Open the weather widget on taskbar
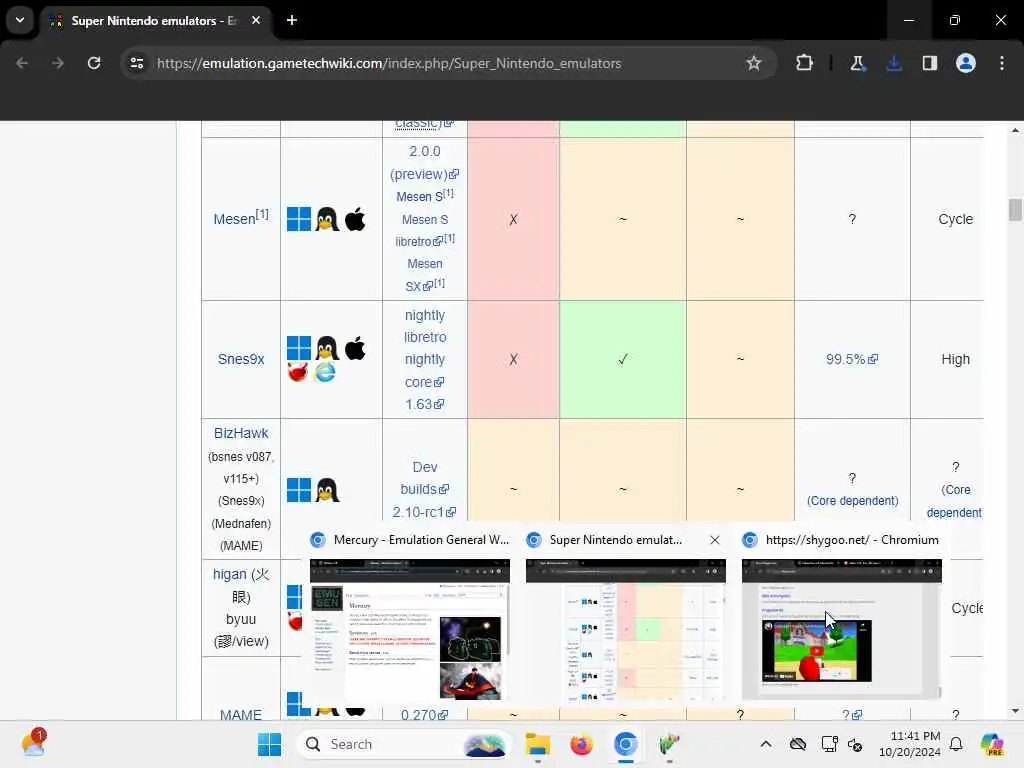The image size is (1024, 768). pyautogui.click(x=33, y=744)
